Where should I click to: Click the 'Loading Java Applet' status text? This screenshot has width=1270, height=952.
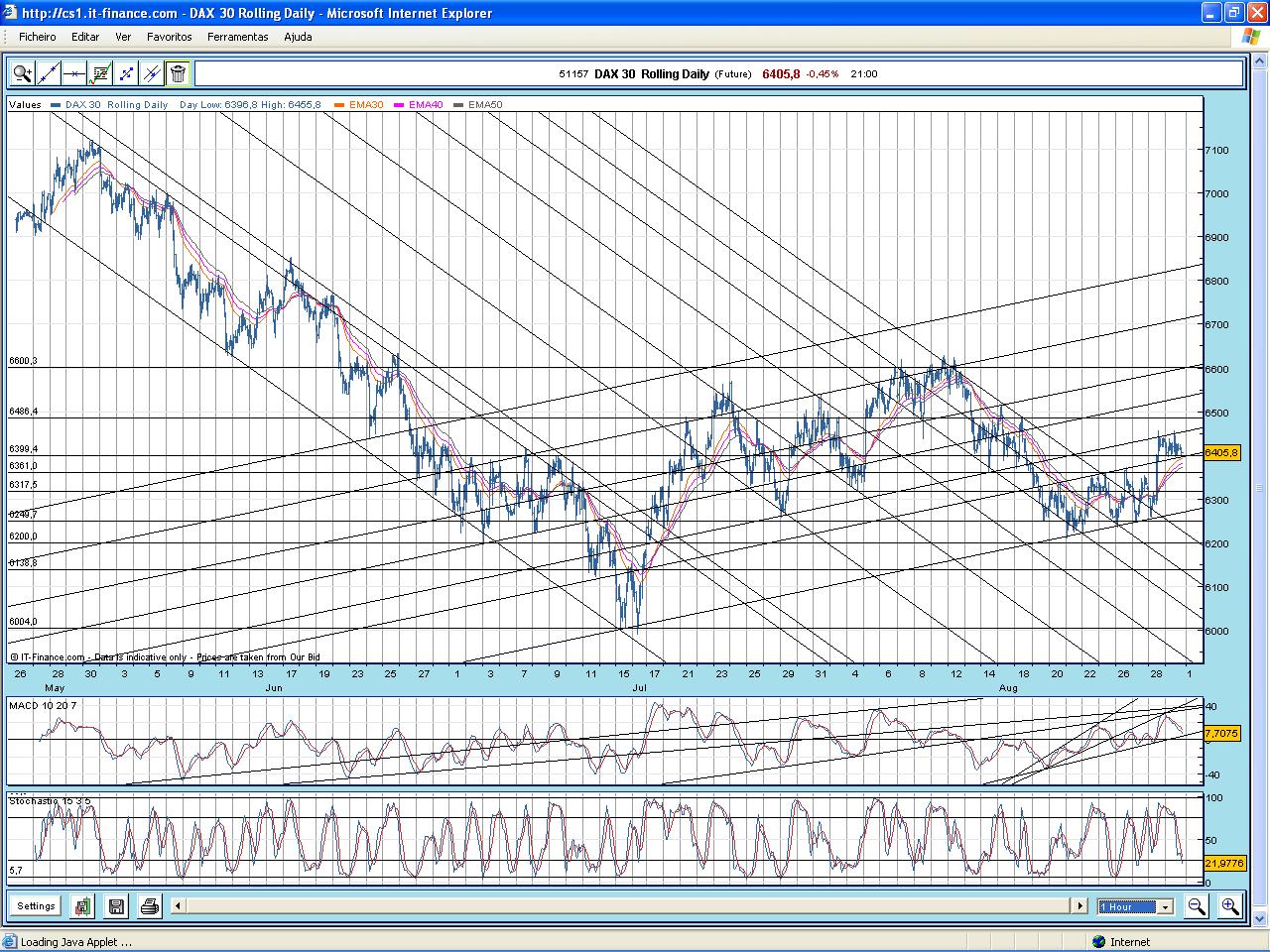point(75,942)
